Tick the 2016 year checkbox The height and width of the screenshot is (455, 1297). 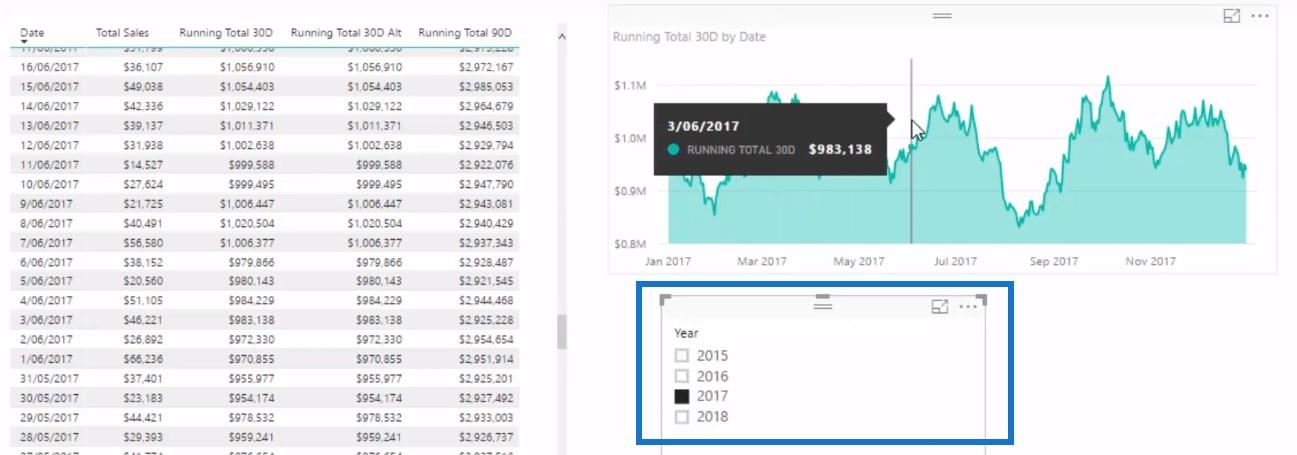coord(682,376)
